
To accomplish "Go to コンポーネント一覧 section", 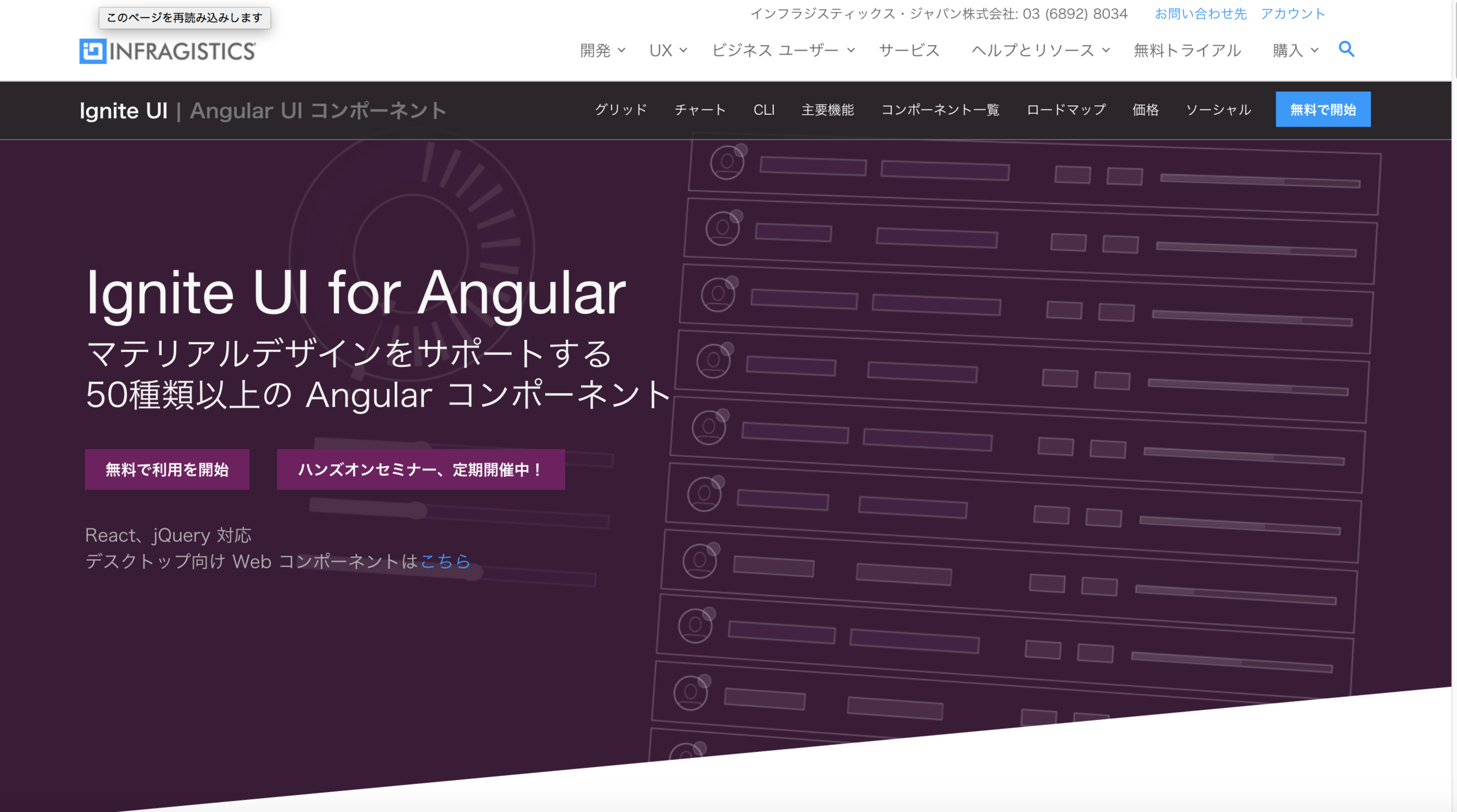I will (939, 109).
